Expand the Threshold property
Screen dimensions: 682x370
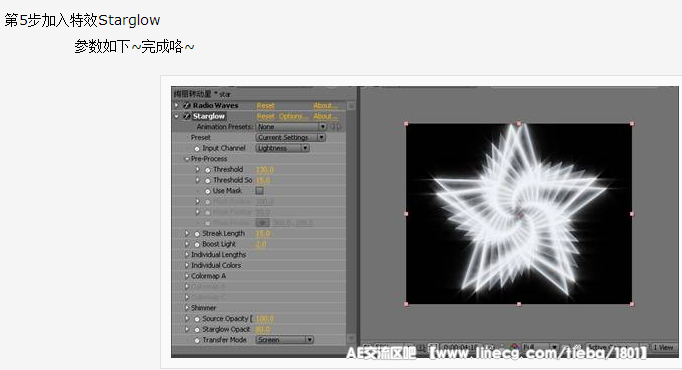tap(197, 170)
